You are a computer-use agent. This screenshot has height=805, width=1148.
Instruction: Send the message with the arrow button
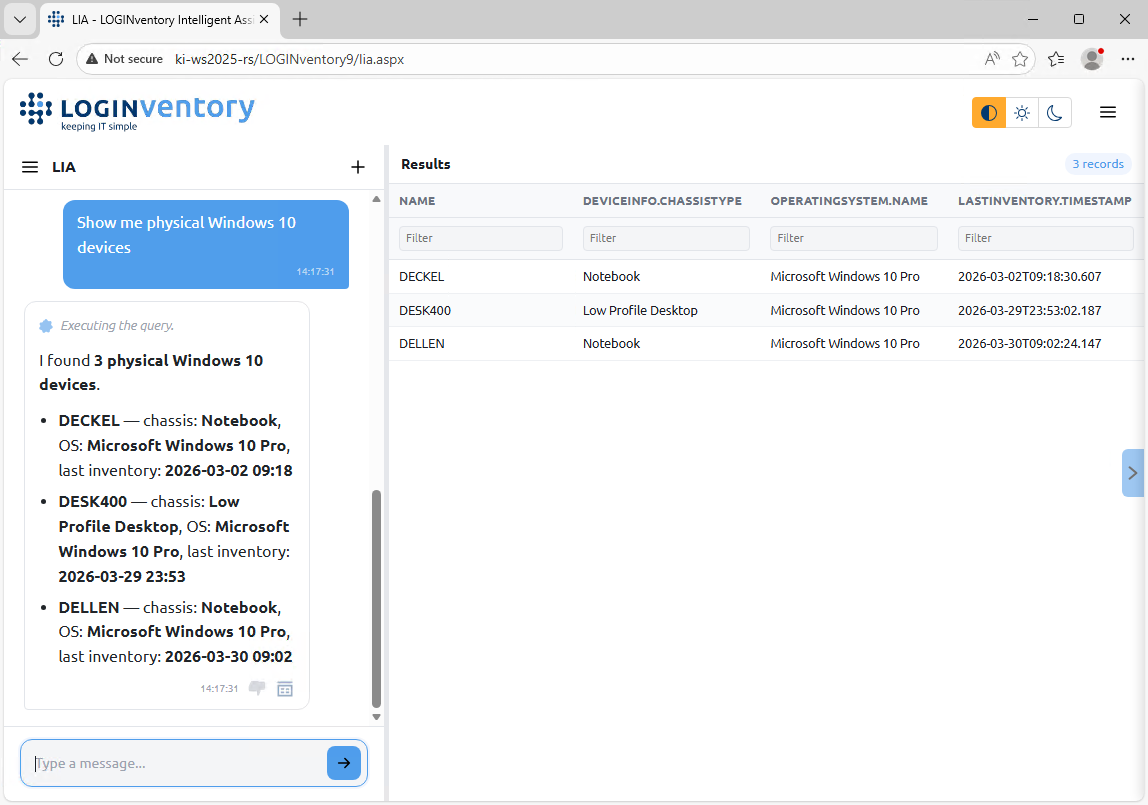tap(343, 763)
